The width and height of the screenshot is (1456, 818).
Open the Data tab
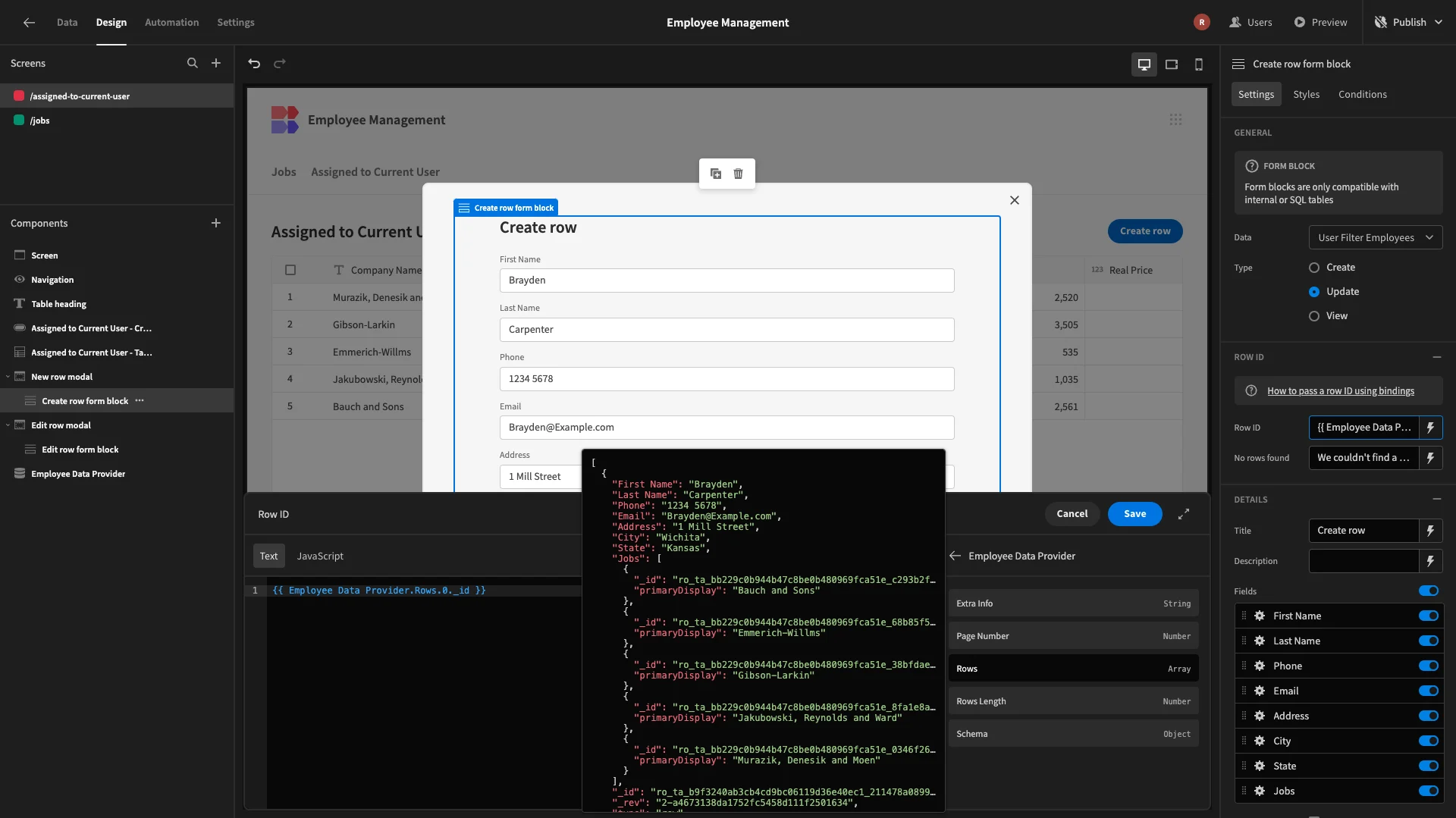[x=67, y=23]
